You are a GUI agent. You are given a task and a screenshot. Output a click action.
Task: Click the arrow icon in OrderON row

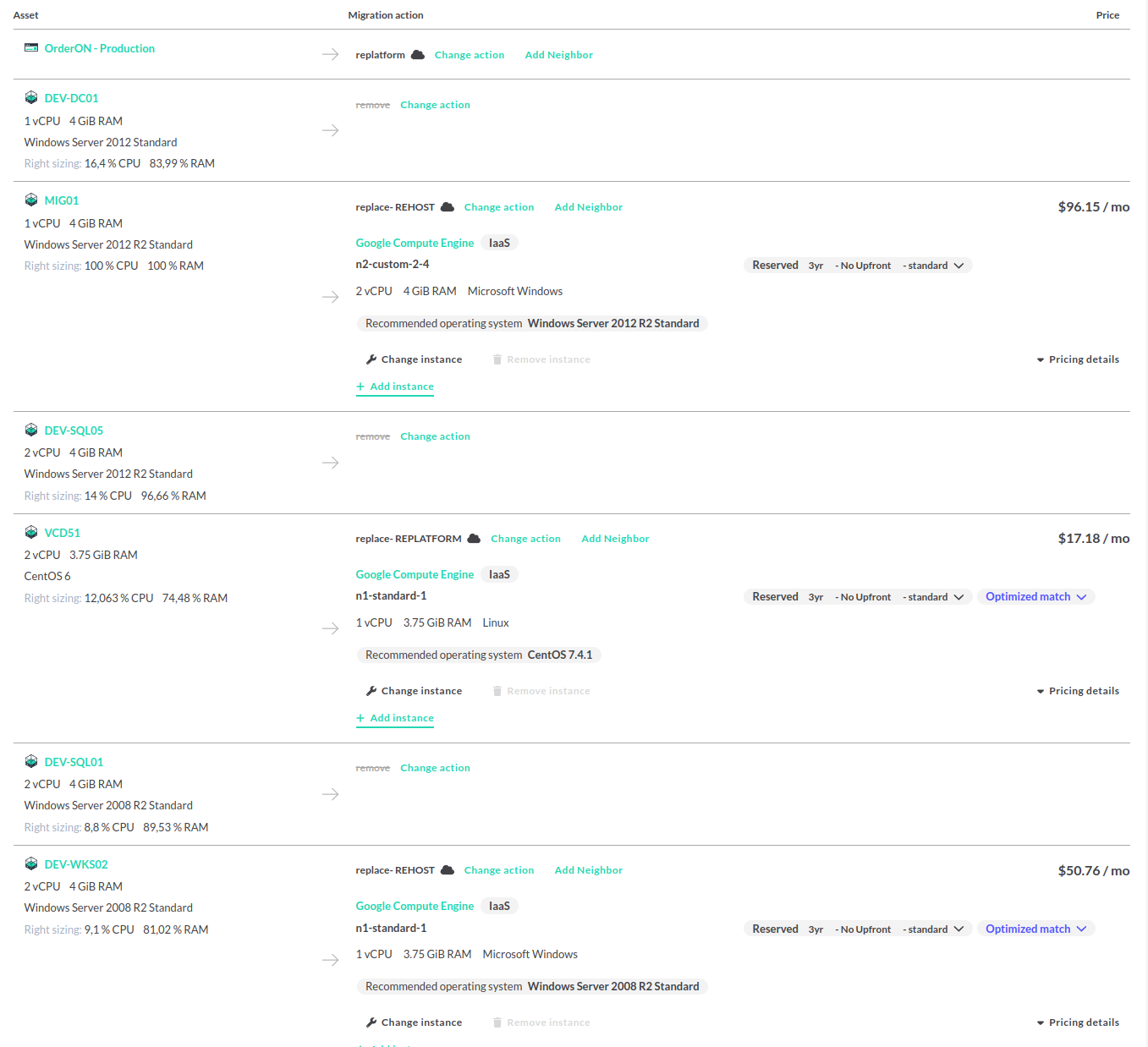[x=330, y=55]
